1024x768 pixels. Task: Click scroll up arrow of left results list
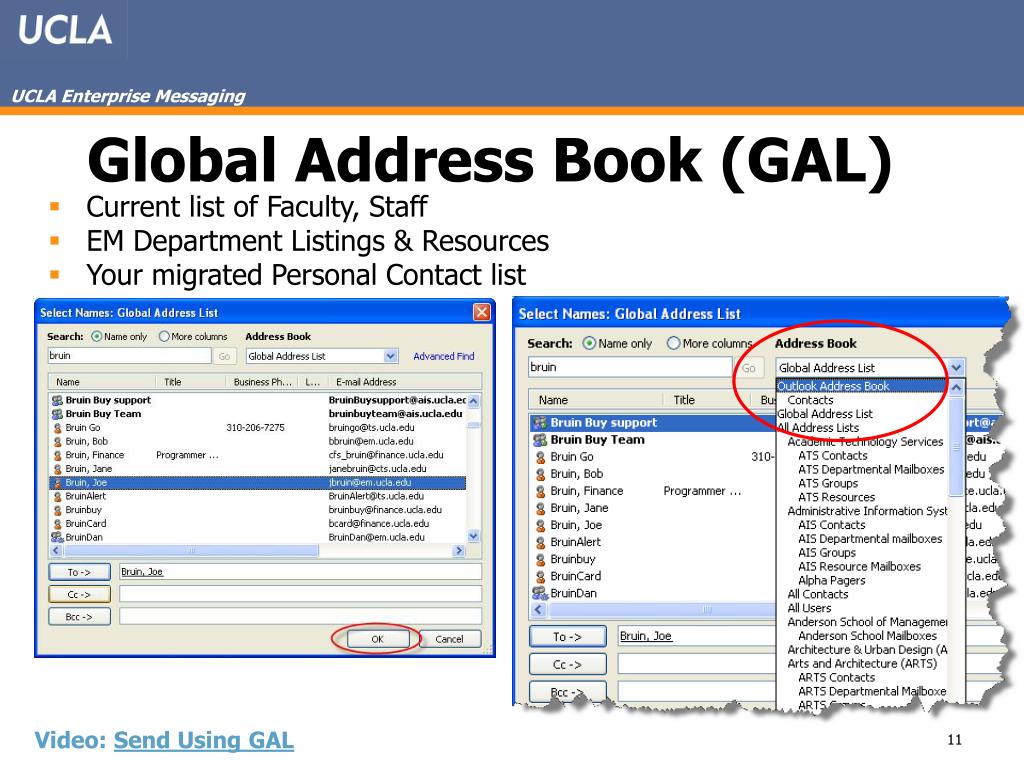pyautogui.click(x=473, y=400)
